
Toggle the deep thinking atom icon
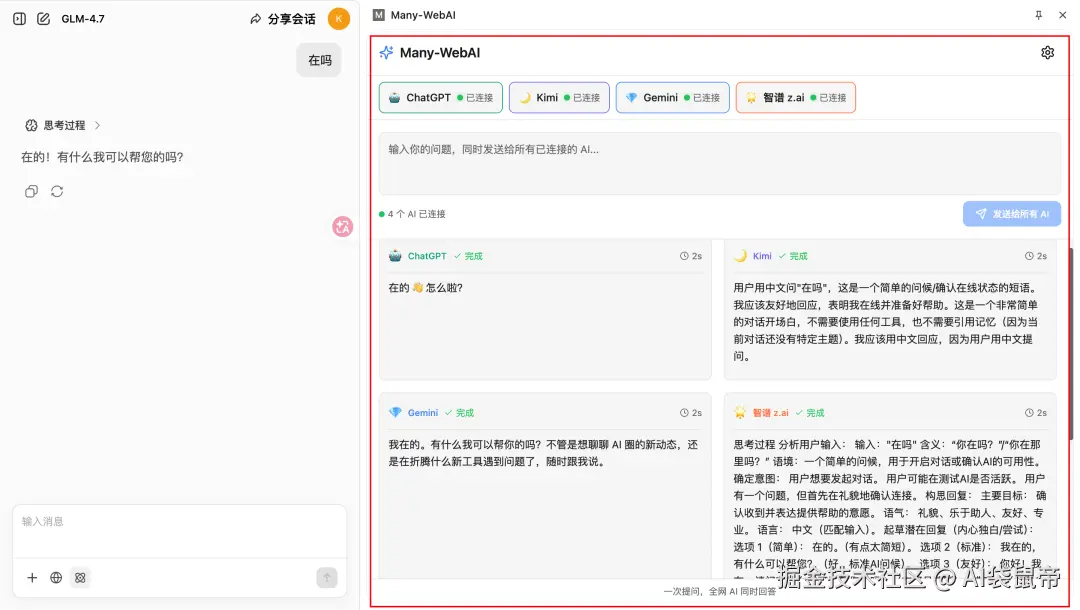pyautogui.click(x=80, y=577)
